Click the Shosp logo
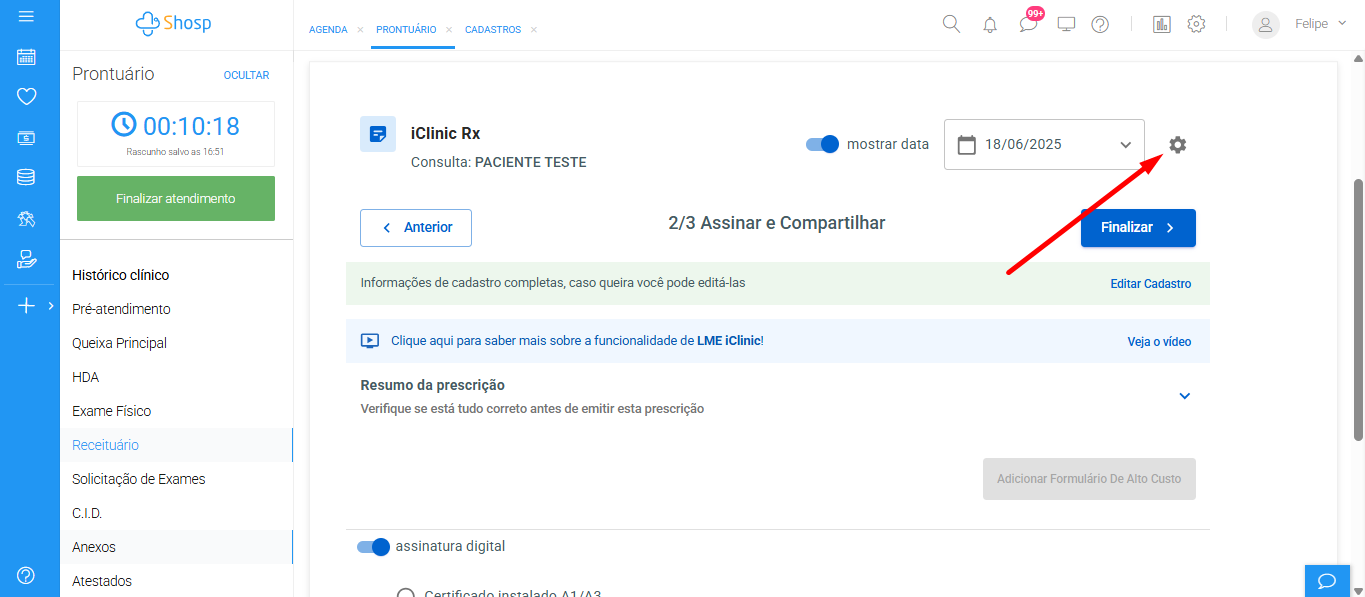The image size is (1365, 597). [174, 23]
